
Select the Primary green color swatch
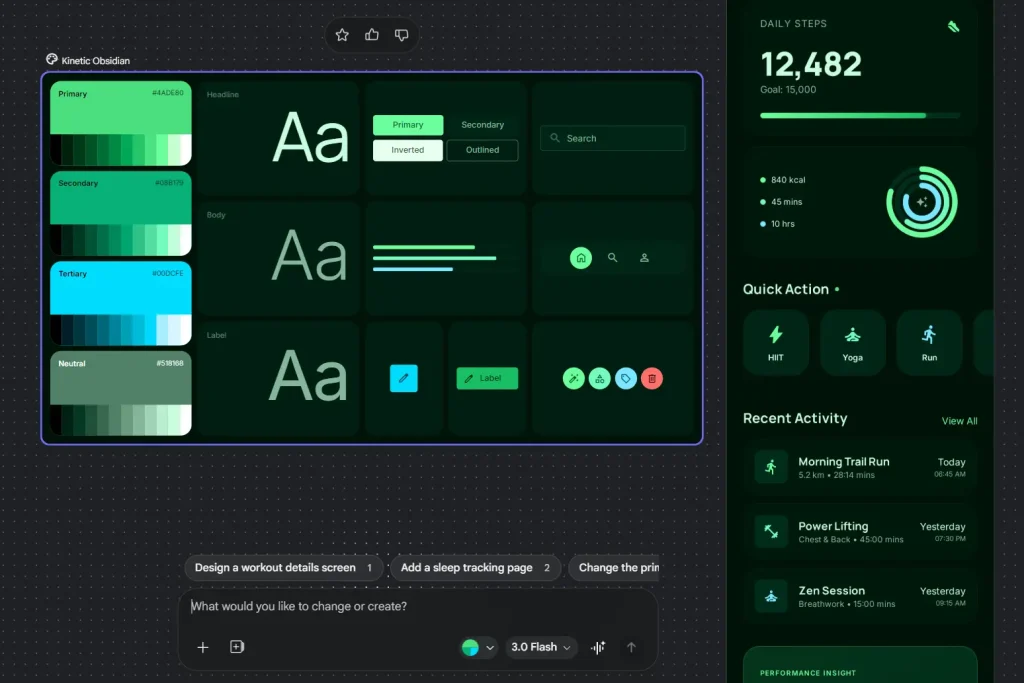120,120
